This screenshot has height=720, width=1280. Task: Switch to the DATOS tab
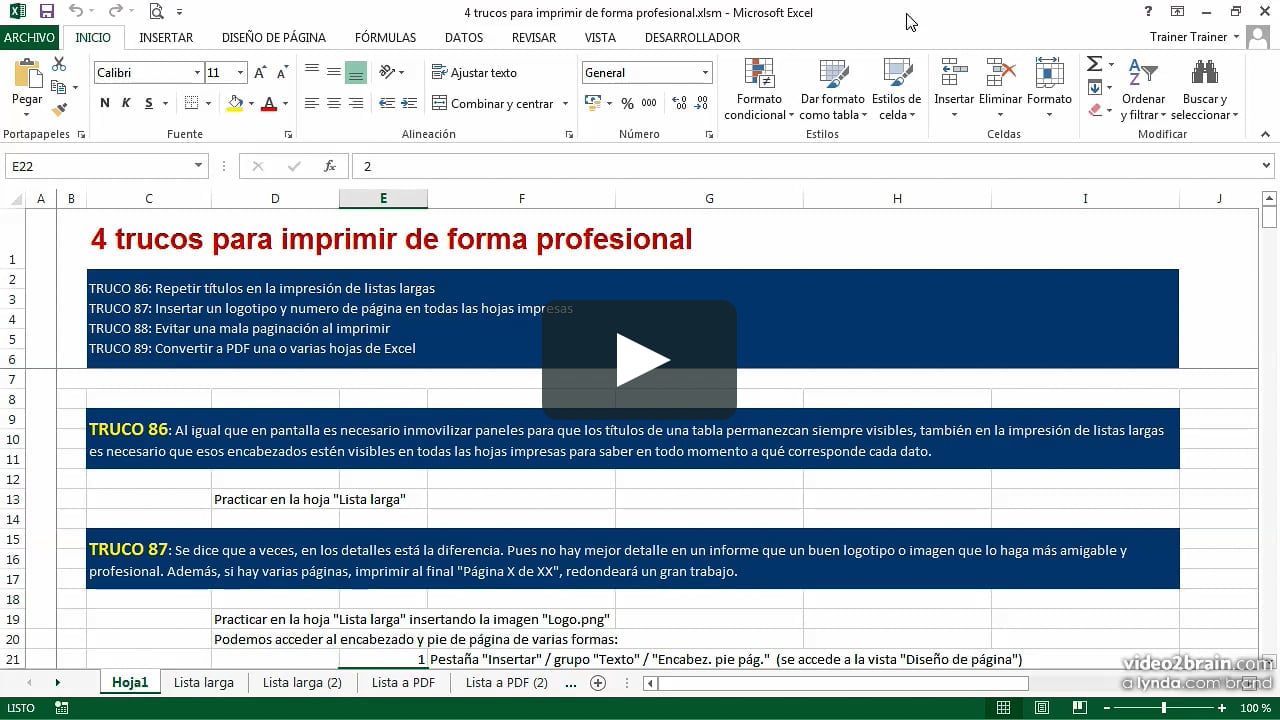click(464, 37)
